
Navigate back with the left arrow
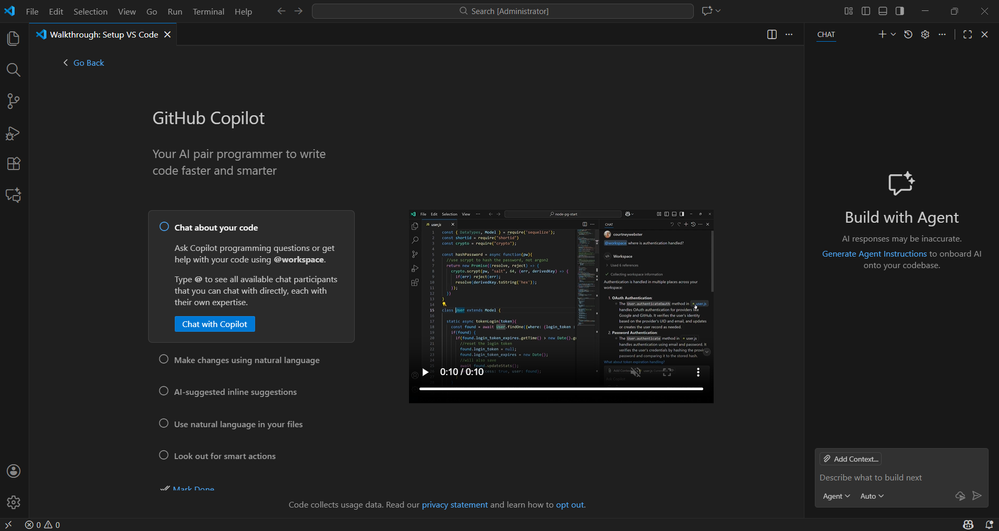tap(282, 11)
